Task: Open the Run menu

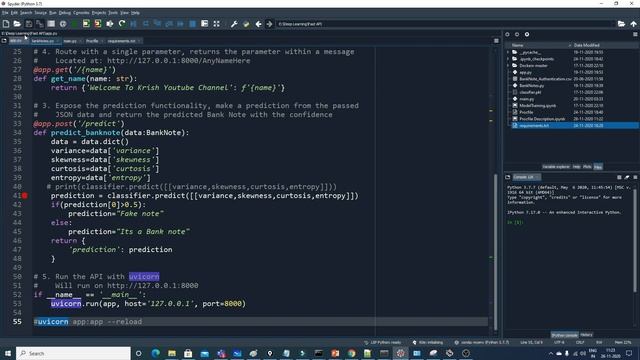Action: pos(53,13)
